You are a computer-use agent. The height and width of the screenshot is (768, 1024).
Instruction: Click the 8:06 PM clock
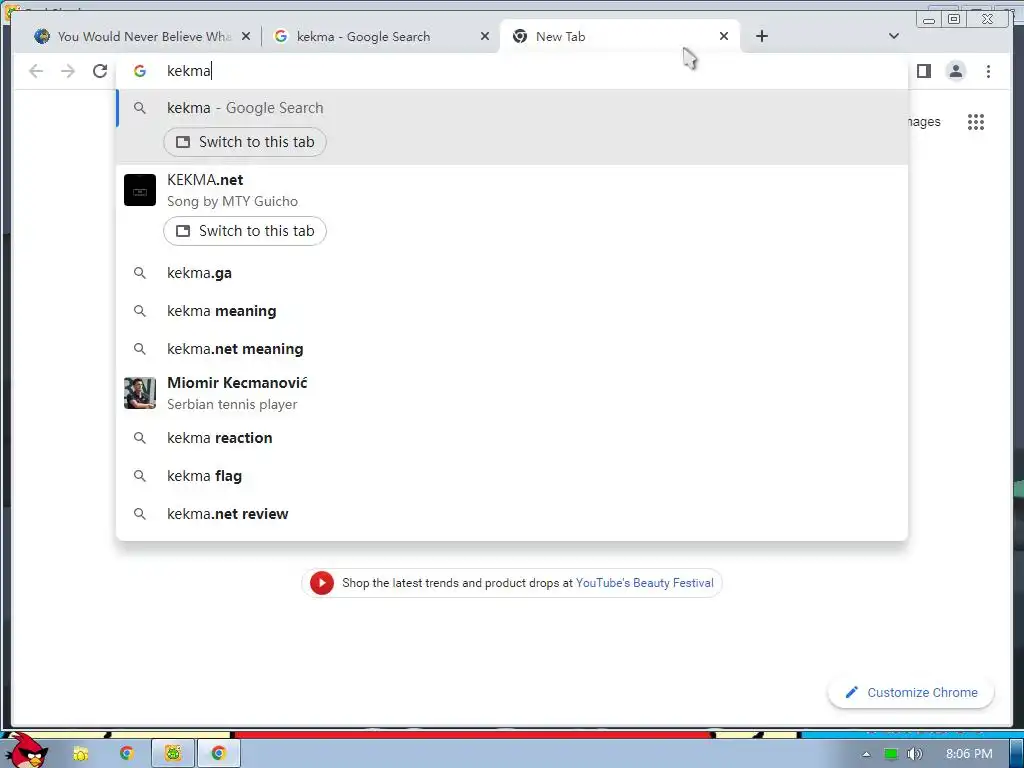[969, 754]
